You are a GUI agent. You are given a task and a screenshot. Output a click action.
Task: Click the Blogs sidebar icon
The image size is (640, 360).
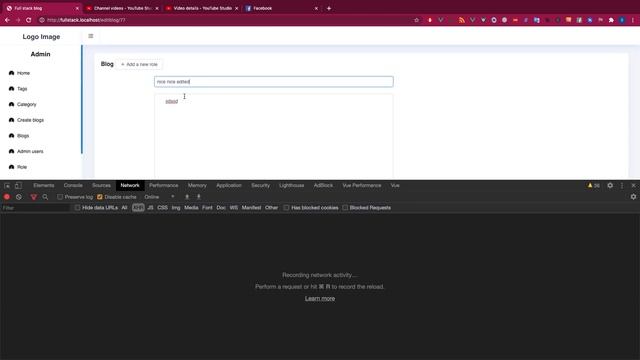(11, 136)
